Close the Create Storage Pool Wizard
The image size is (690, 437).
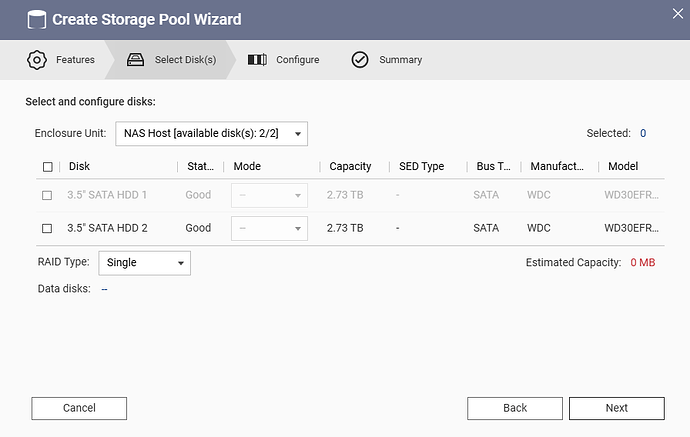[678, 14]
